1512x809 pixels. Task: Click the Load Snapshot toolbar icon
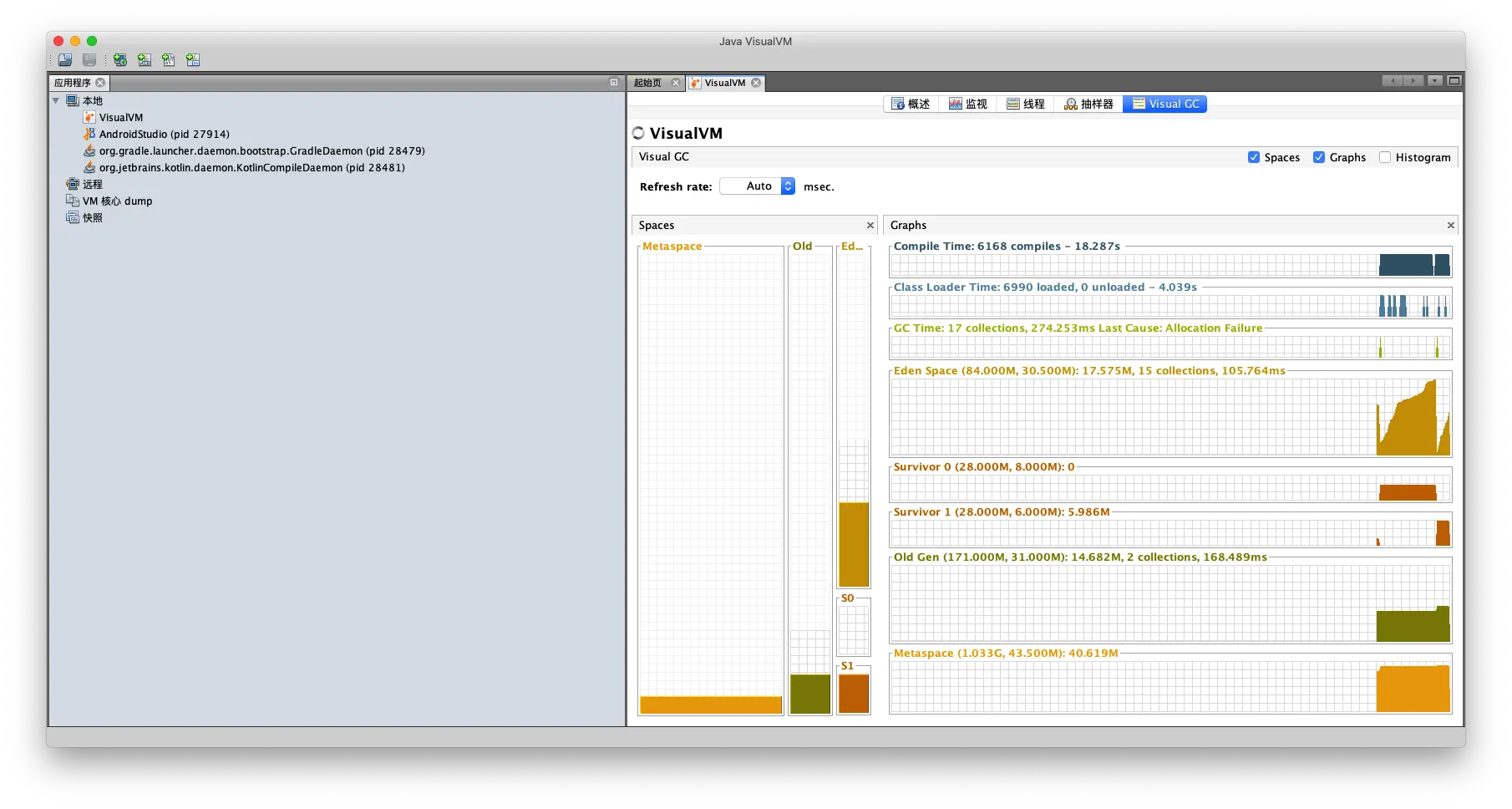[65, 60]
